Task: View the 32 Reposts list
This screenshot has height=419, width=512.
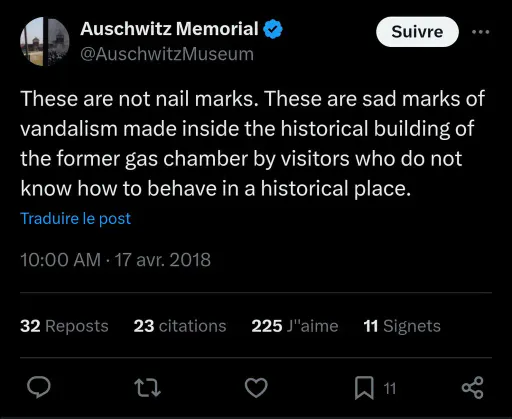Action: (x=64, y=326)
